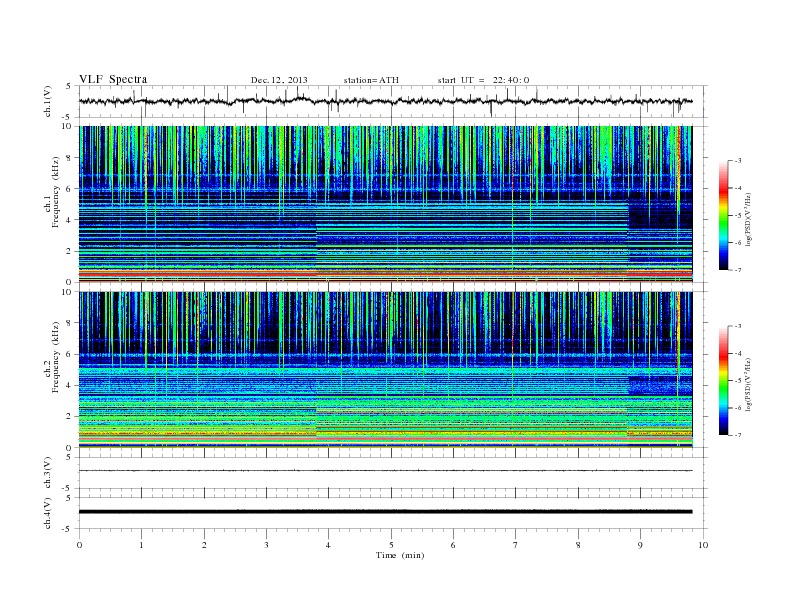
Task: Click the "ch.4(V)" axis label
Action: click(48, 513)
